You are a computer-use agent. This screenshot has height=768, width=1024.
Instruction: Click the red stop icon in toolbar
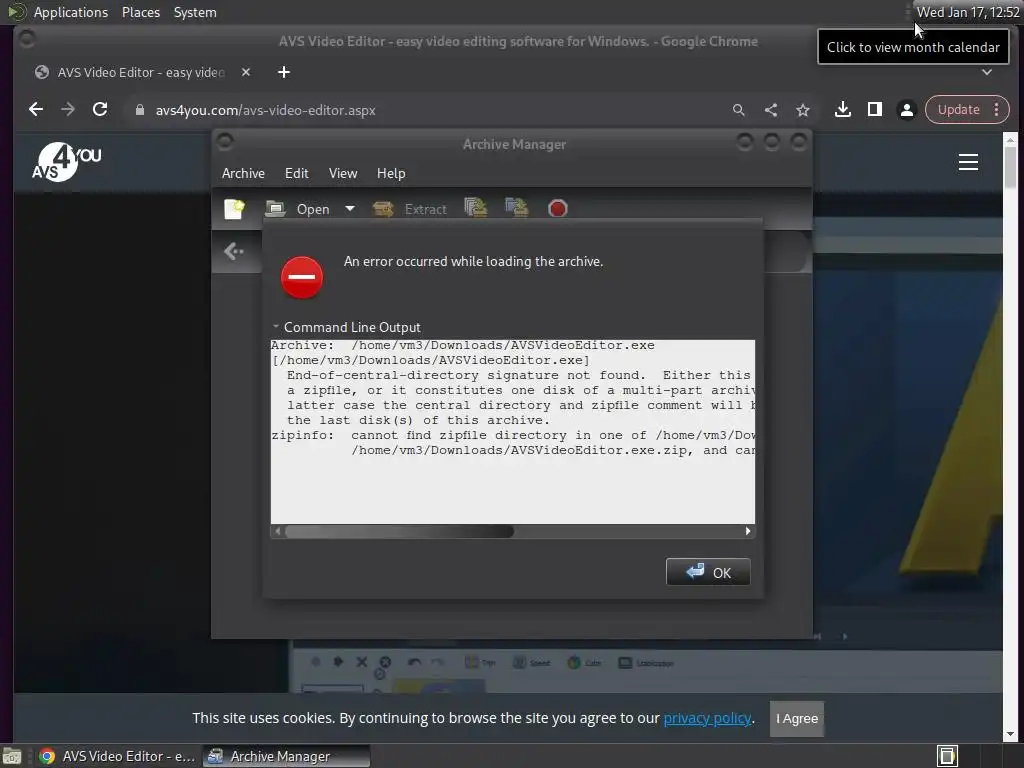pyautogui.click(x=558, y=209)
